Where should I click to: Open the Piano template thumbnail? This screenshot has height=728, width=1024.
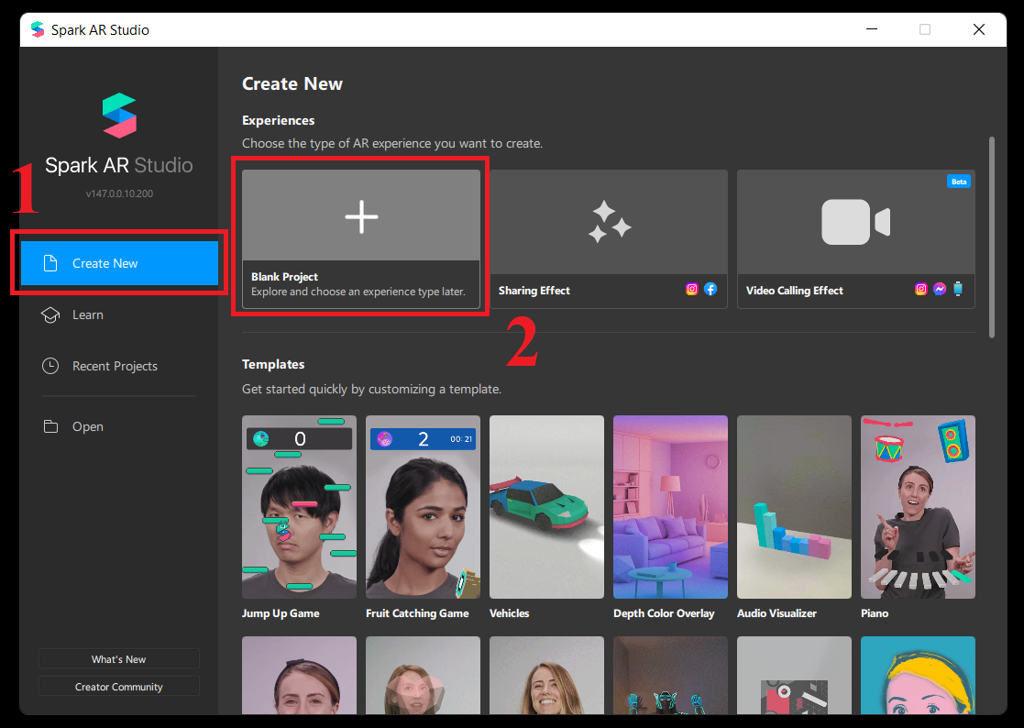coord(918,507)
